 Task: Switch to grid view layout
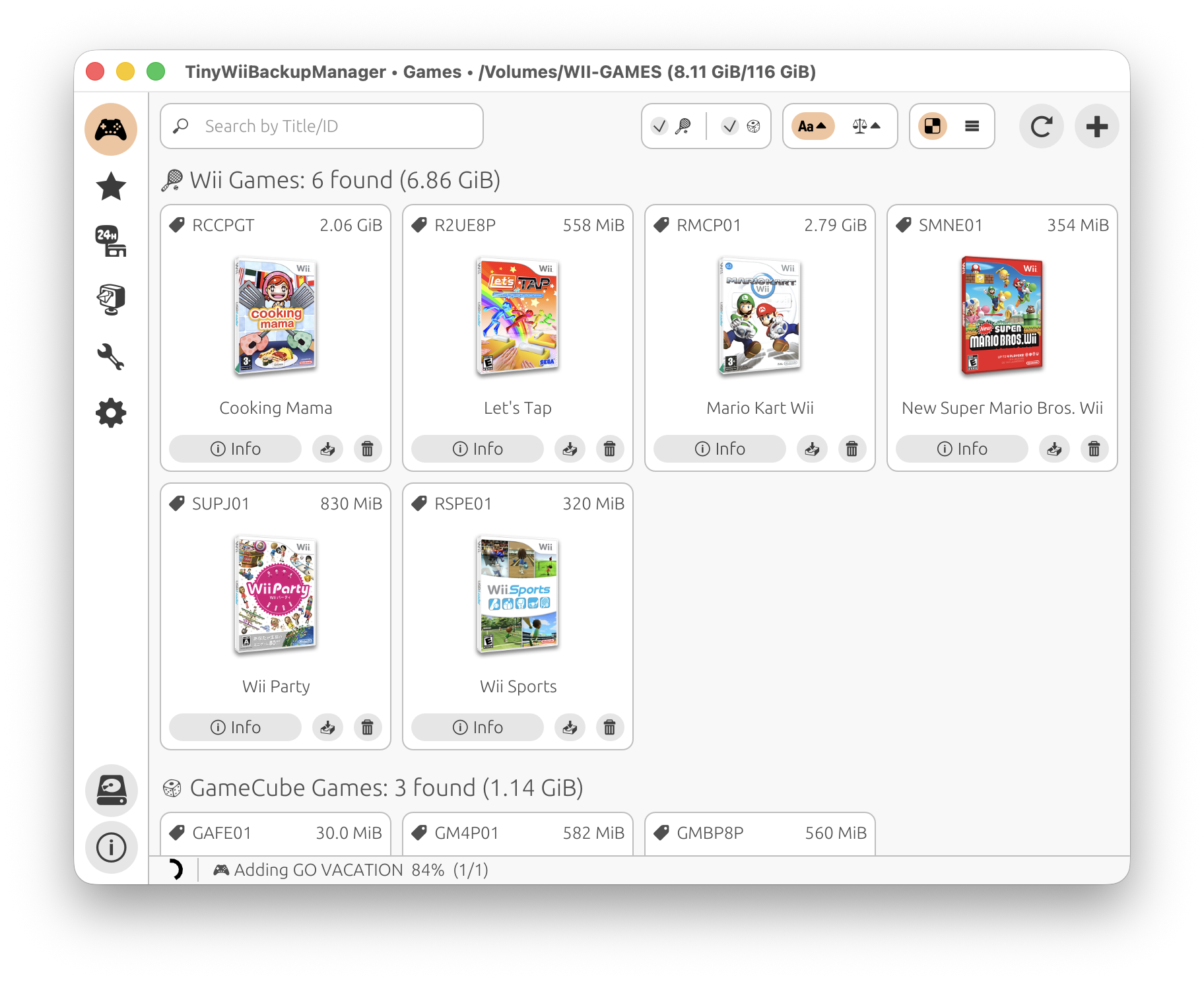[x=932, y=126]
